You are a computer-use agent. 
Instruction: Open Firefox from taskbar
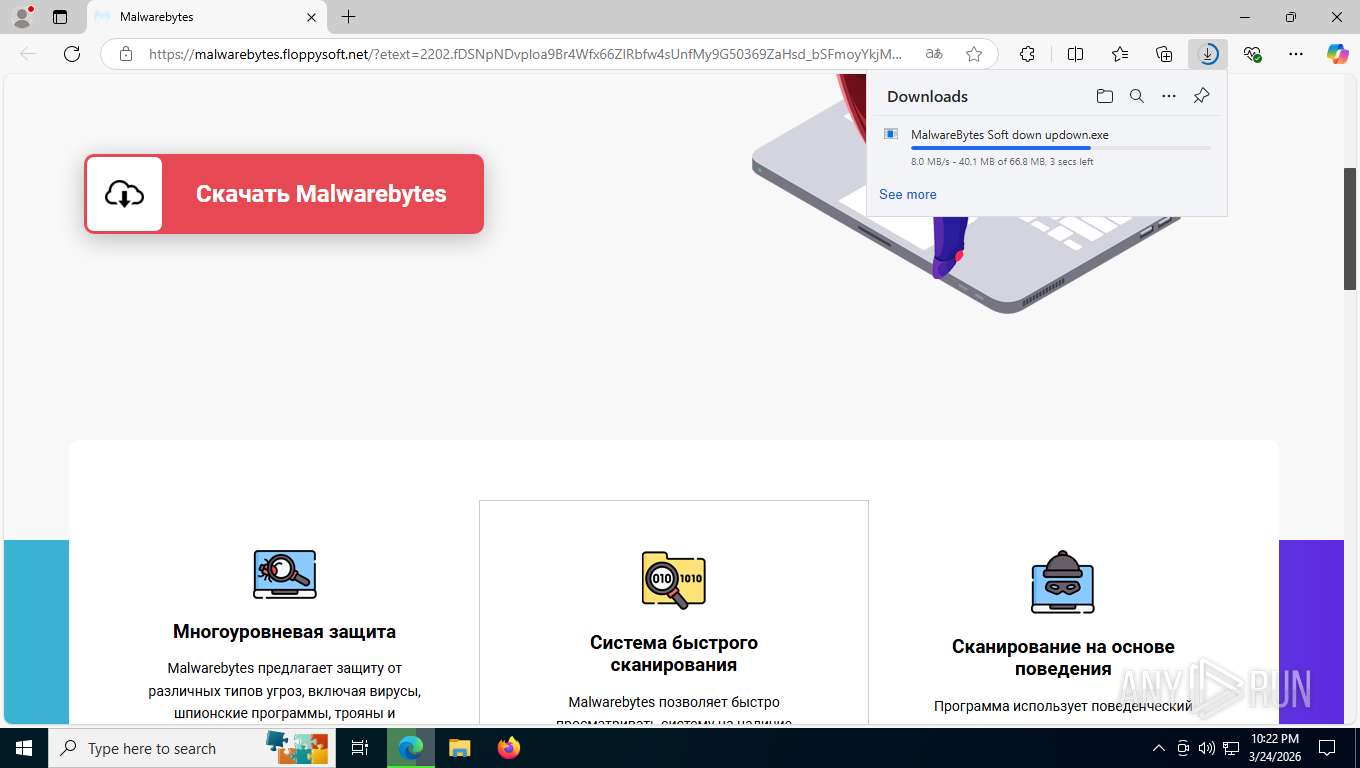click(x=508, y=748)
